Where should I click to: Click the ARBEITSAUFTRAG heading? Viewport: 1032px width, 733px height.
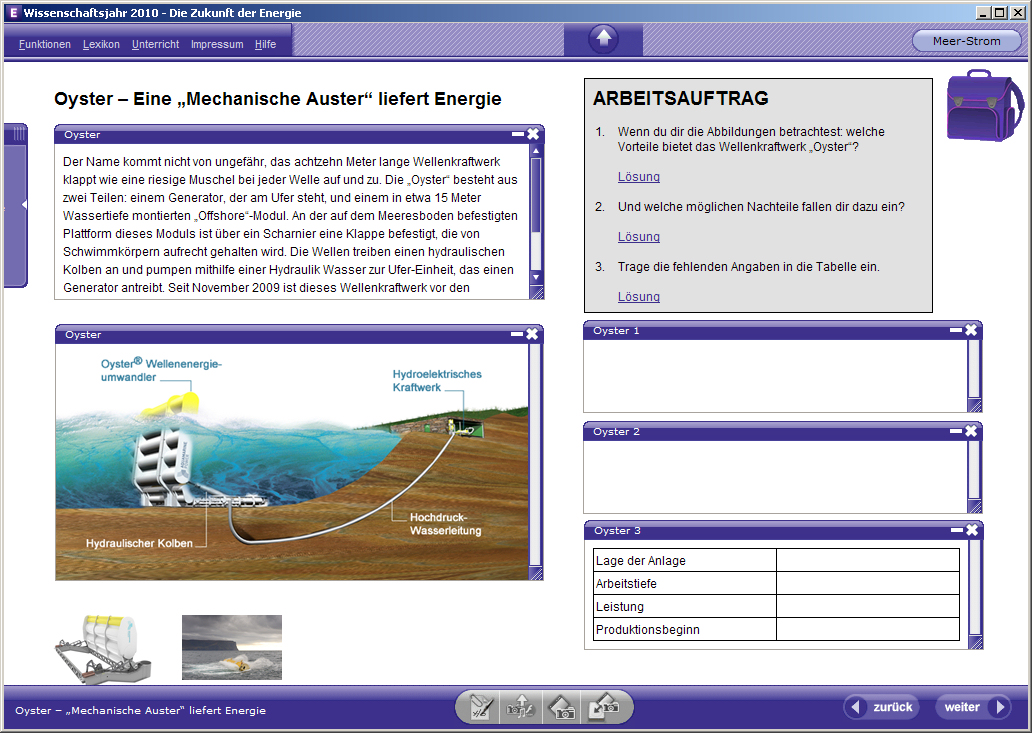681,98
